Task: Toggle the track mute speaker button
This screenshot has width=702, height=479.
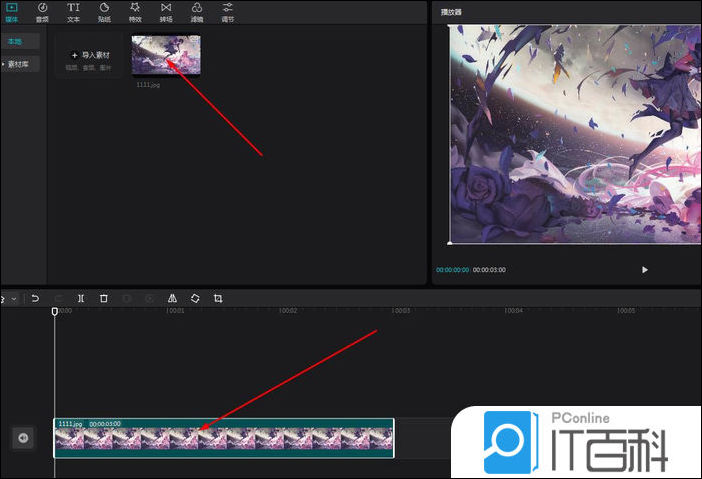Action: tap(23, 438)
